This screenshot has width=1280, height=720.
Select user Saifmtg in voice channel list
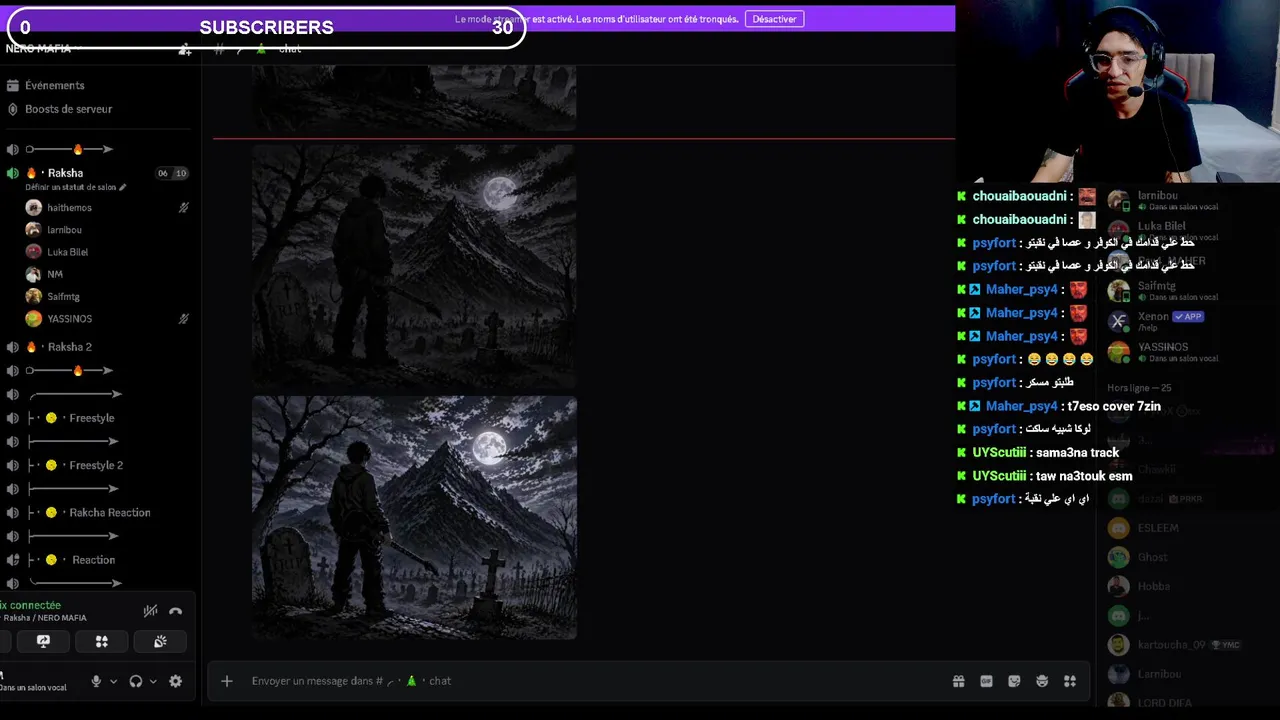click(63, 296)
